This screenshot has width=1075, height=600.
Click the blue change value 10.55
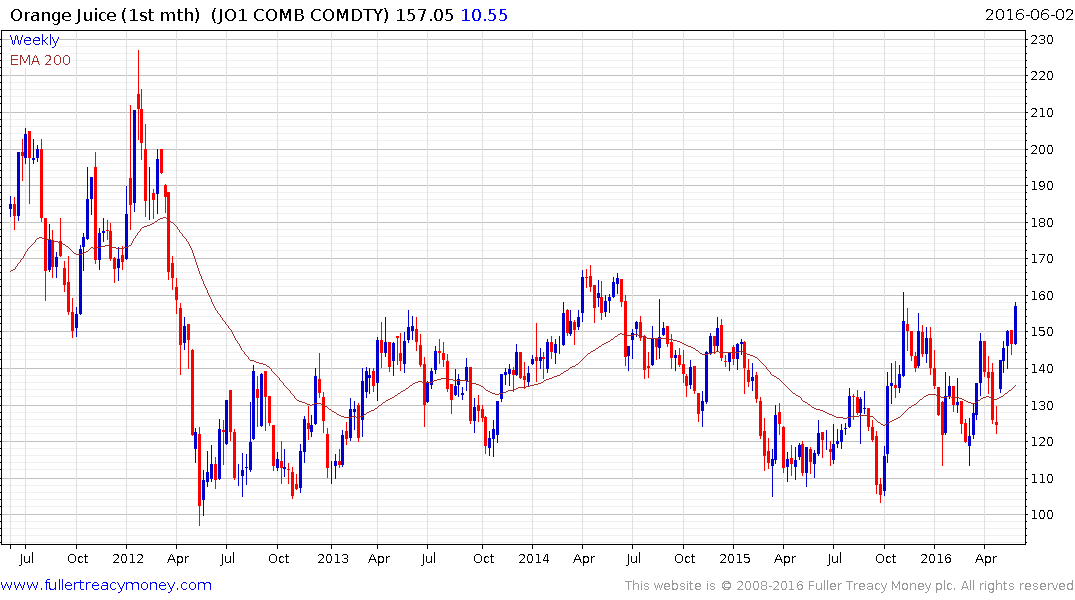pos(484,15)
